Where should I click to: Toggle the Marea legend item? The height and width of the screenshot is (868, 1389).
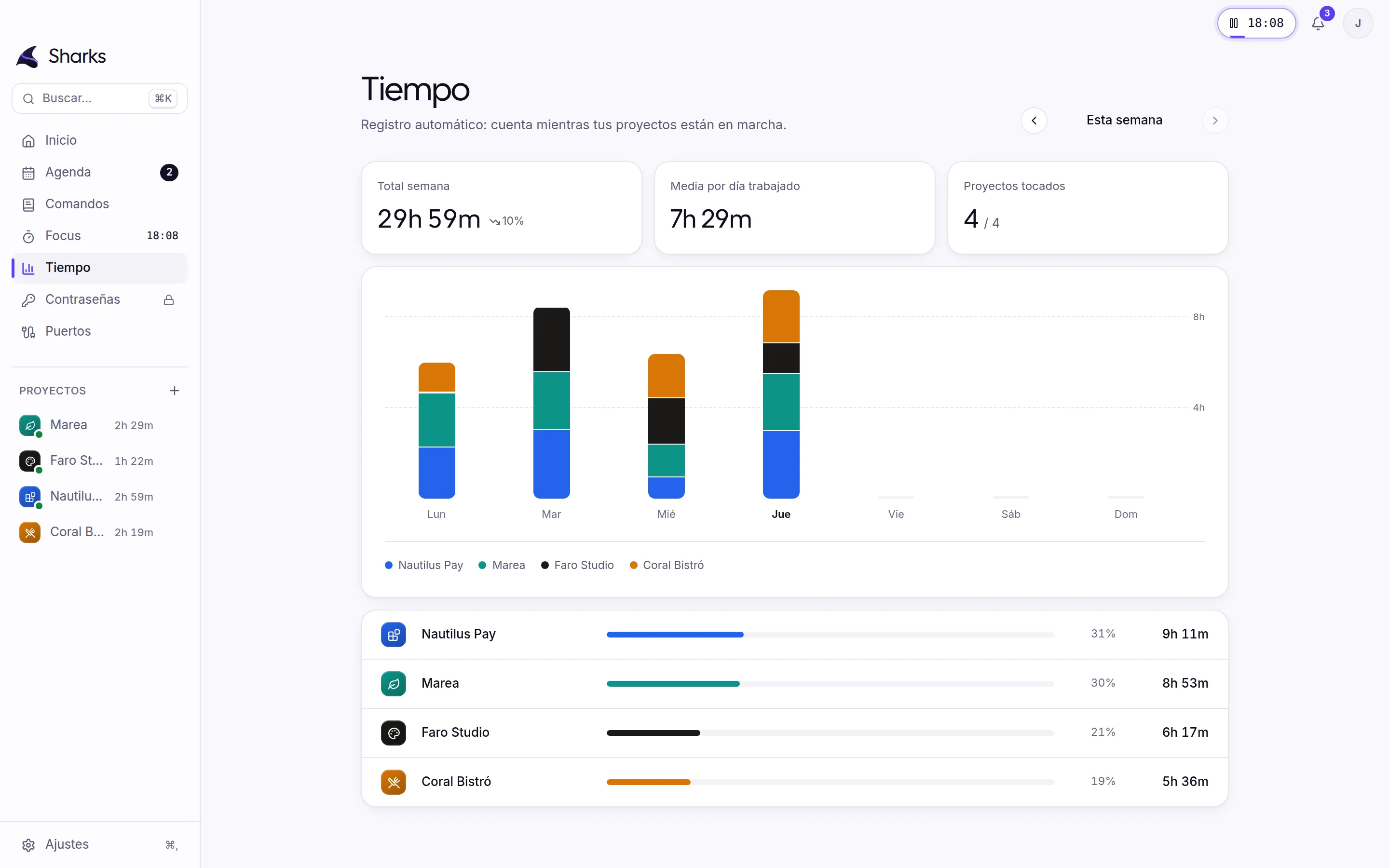502,566
